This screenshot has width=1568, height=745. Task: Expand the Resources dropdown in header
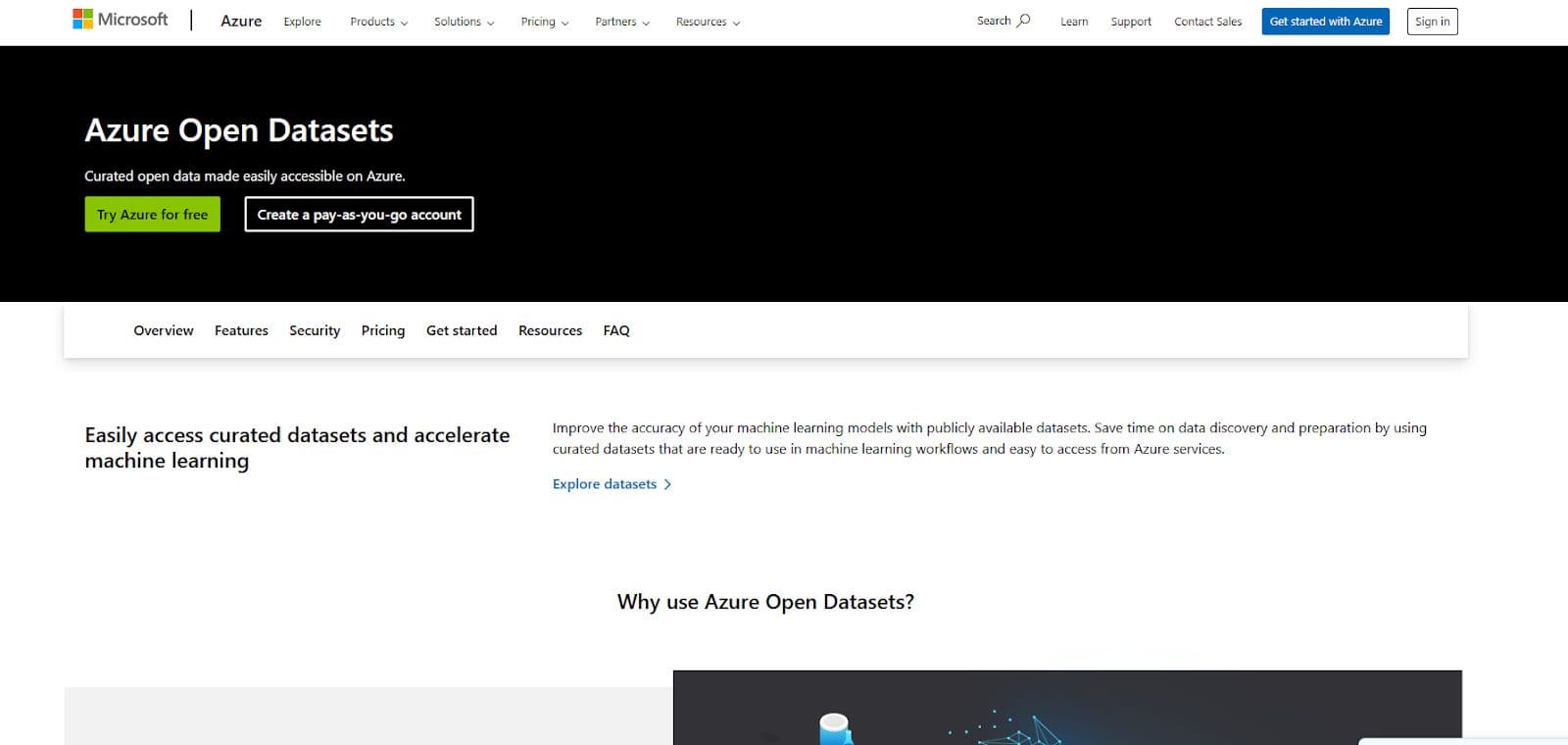click(708, 22)
